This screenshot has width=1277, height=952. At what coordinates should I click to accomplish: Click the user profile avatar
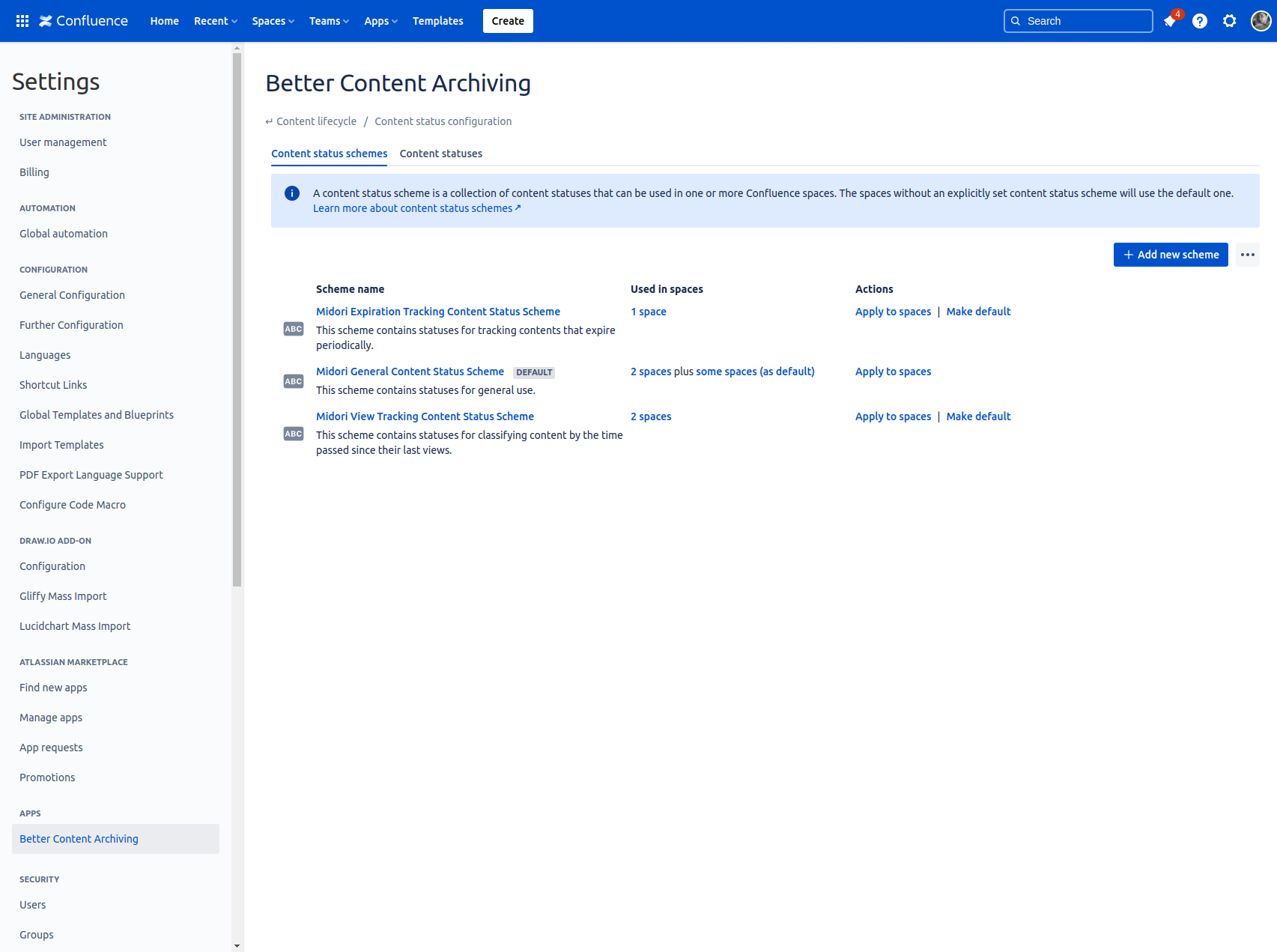tap(1261, 21)
